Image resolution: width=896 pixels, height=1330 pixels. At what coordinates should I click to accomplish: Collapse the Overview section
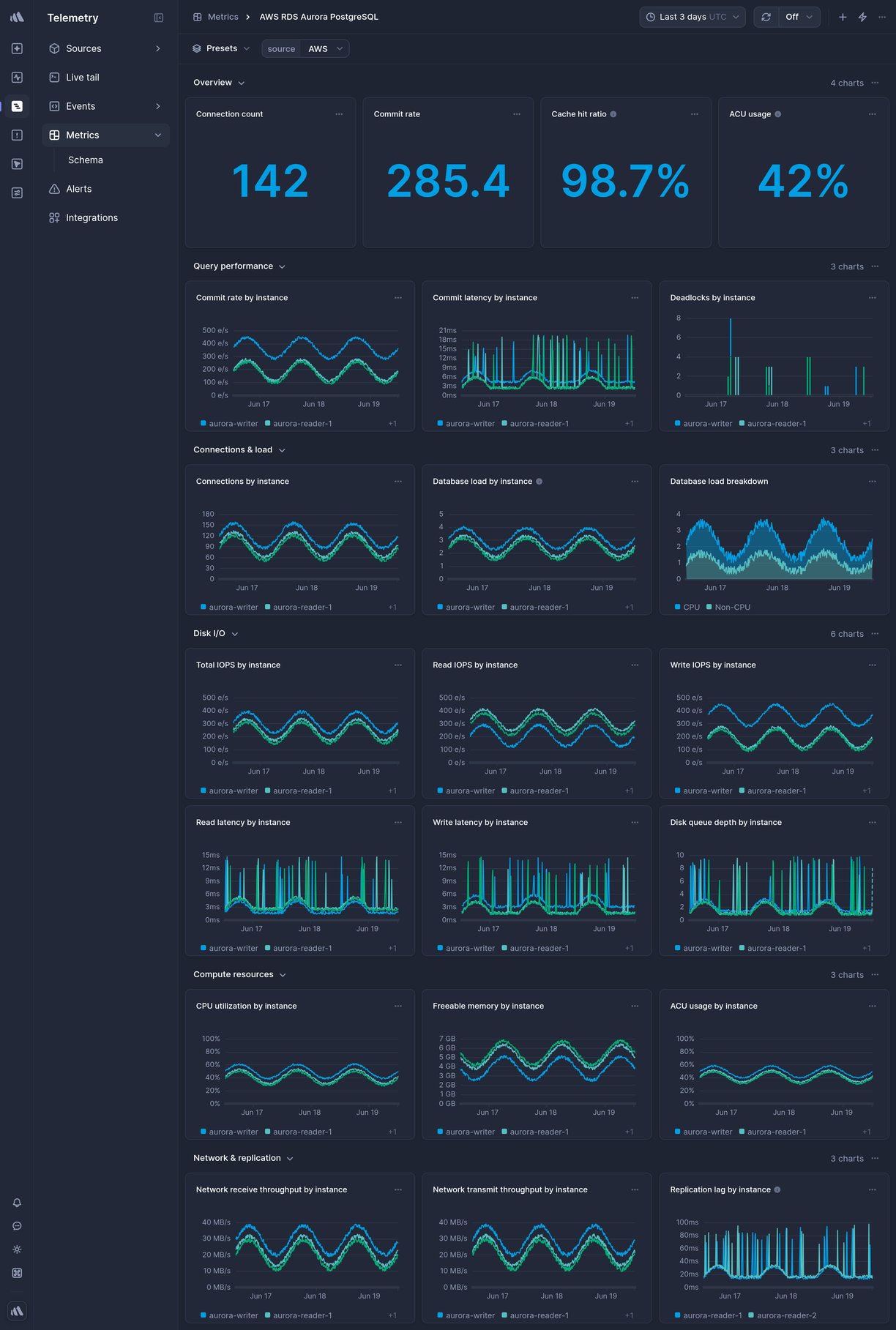click(219, 83)
